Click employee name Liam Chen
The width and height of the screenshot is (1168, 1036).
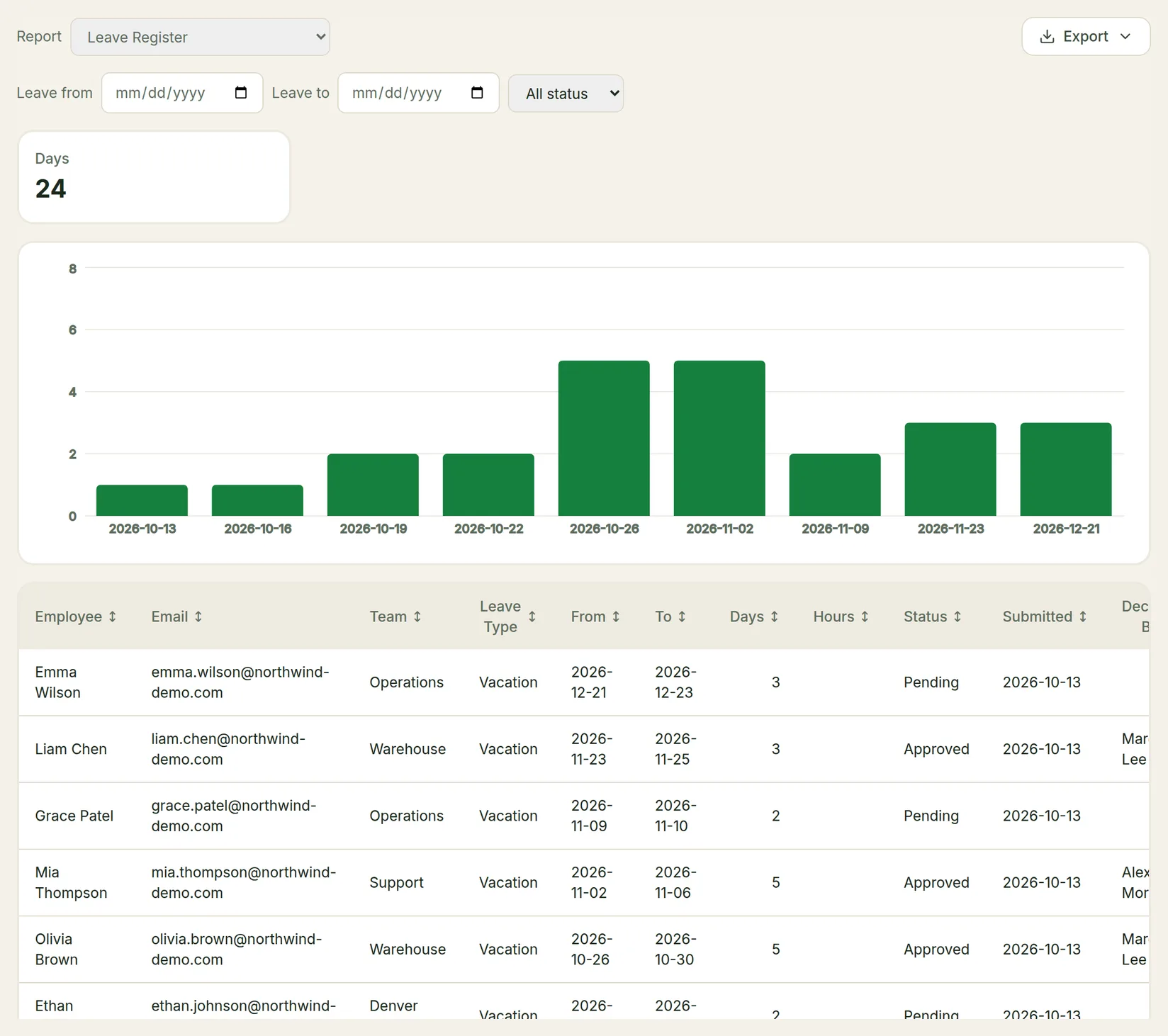click(71, 749)
